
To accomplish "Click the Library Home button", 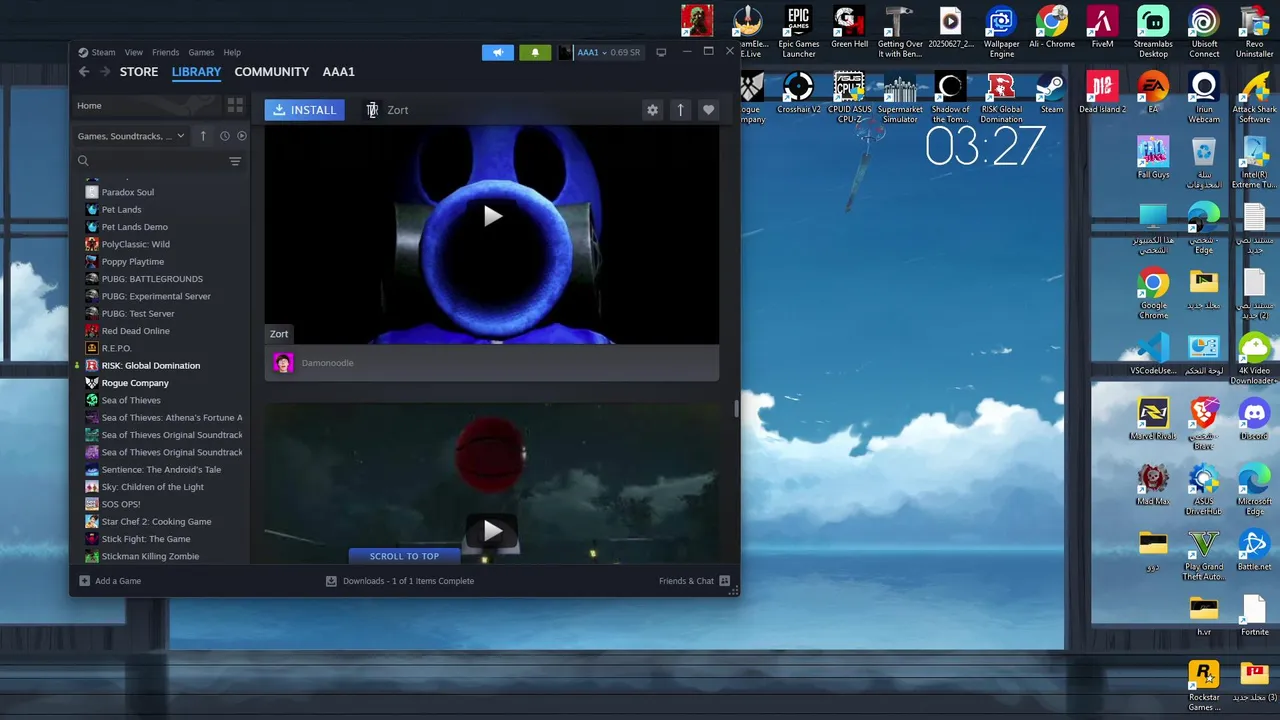I will click(x=148, y=105).
